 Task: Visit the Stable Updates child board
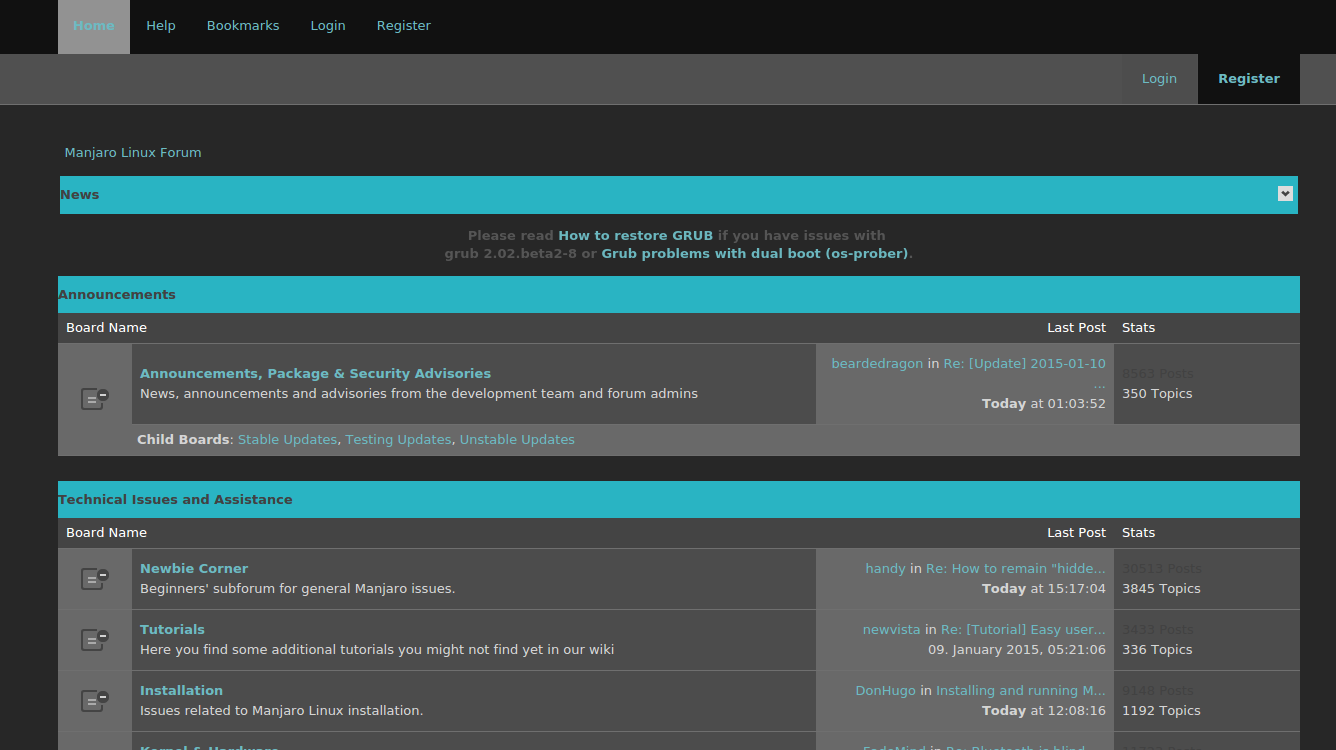point(287,439)
